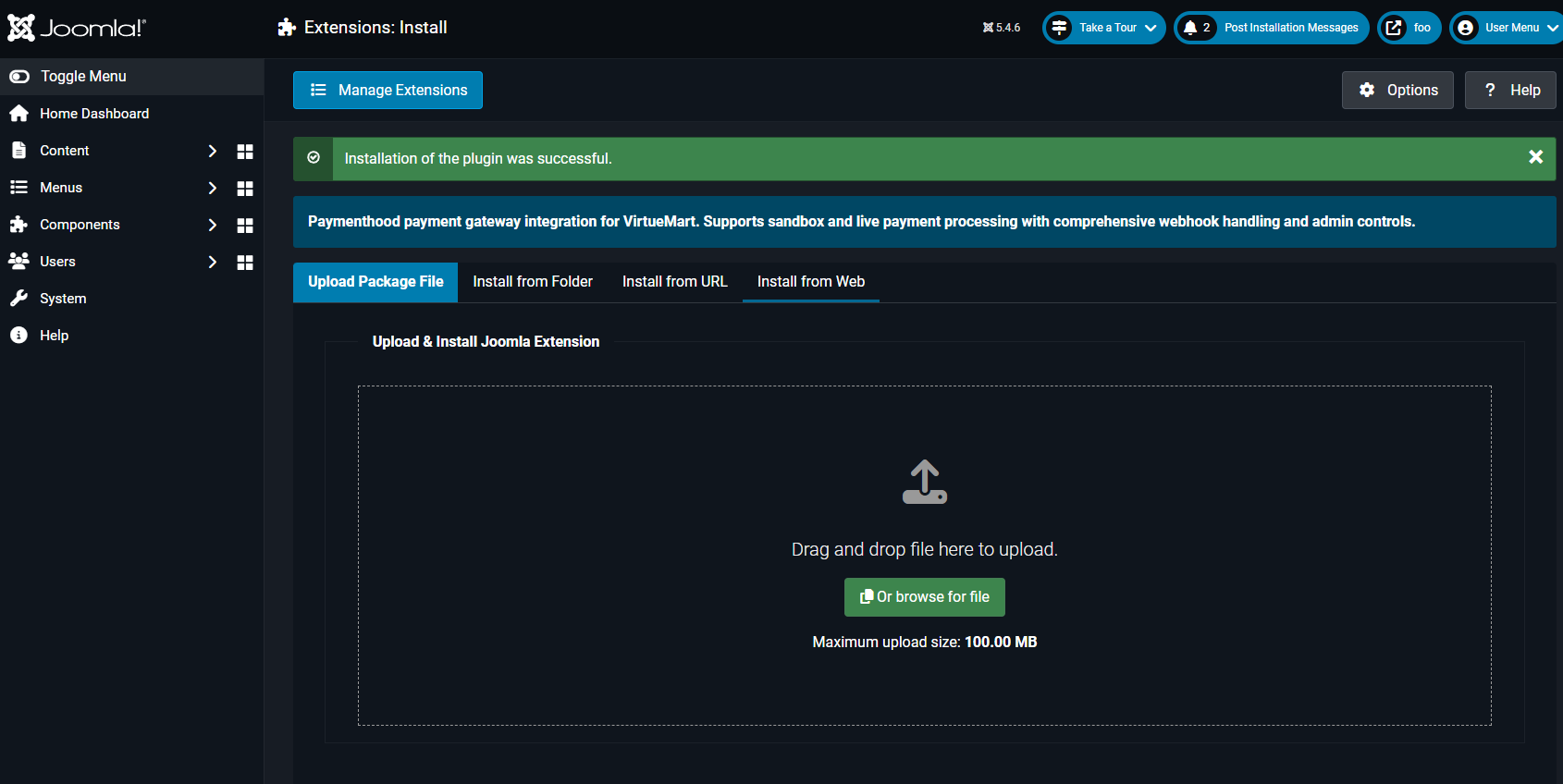1563x784 pixels.
Task: Click the upload arrow icon
Action: tap(925, 482)
